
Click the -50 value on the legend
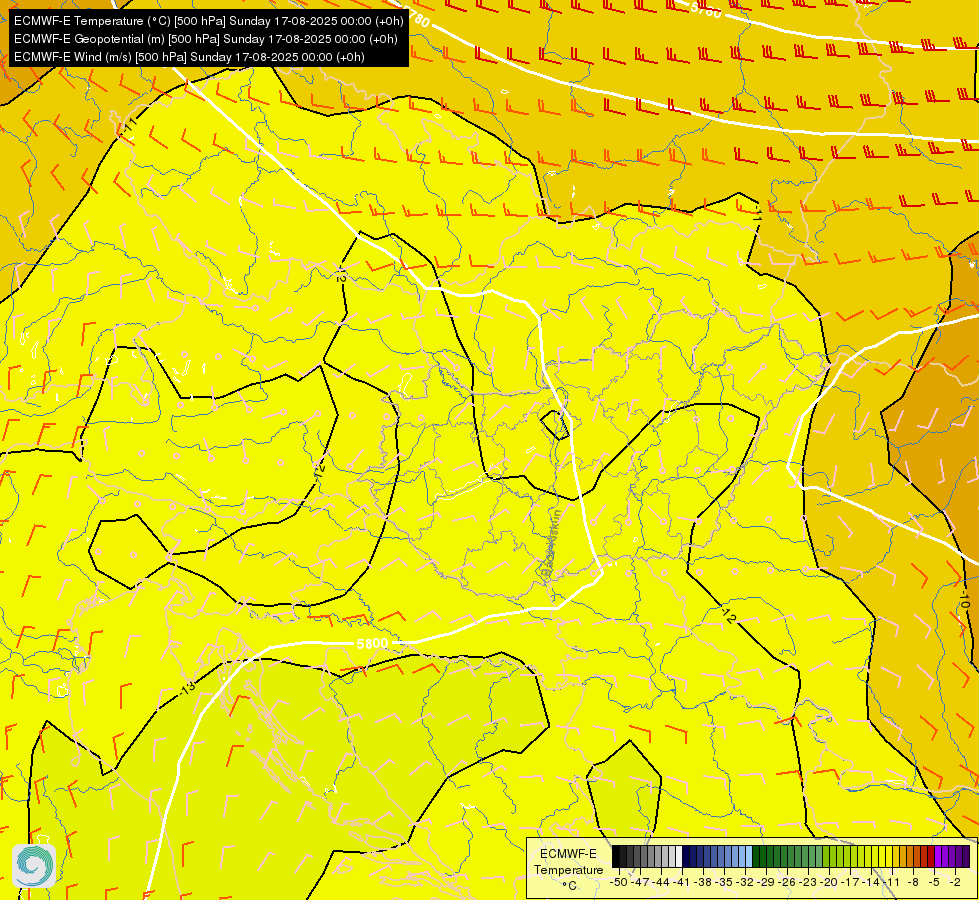[x=619, y=883]
